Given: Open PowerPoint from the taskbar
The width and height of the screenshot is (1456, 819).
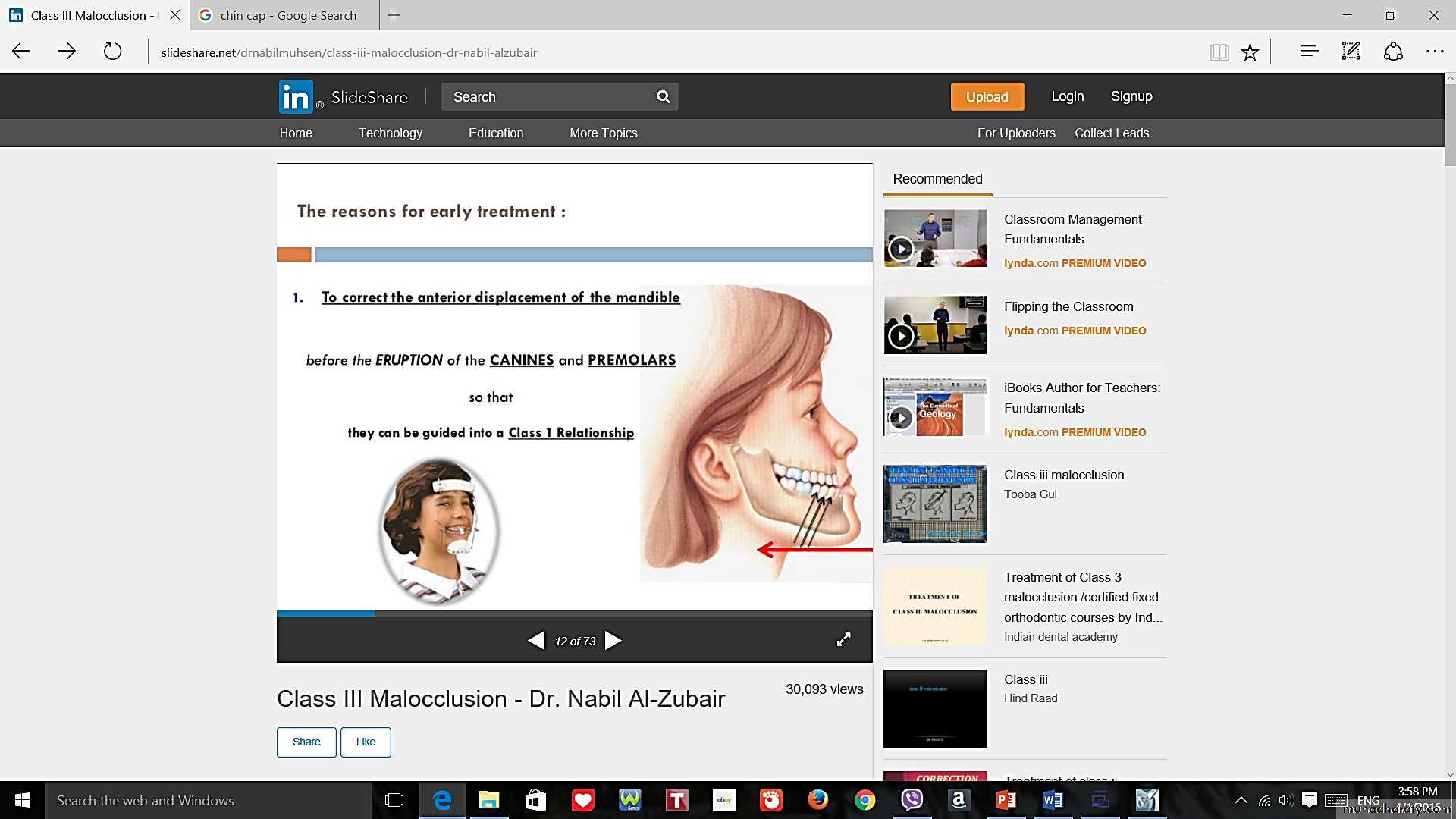Looking at the screenshot, I should point(1006,800).
